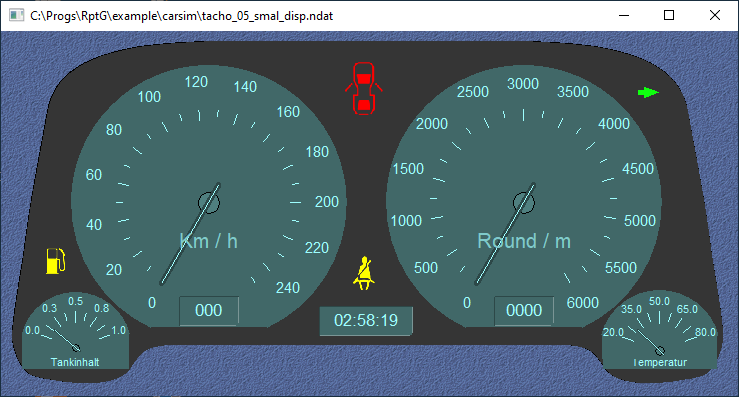The height and width of the screenshot is (397, 739).
Task: Click the Temperatur label
Action: (x=660, y=362)
